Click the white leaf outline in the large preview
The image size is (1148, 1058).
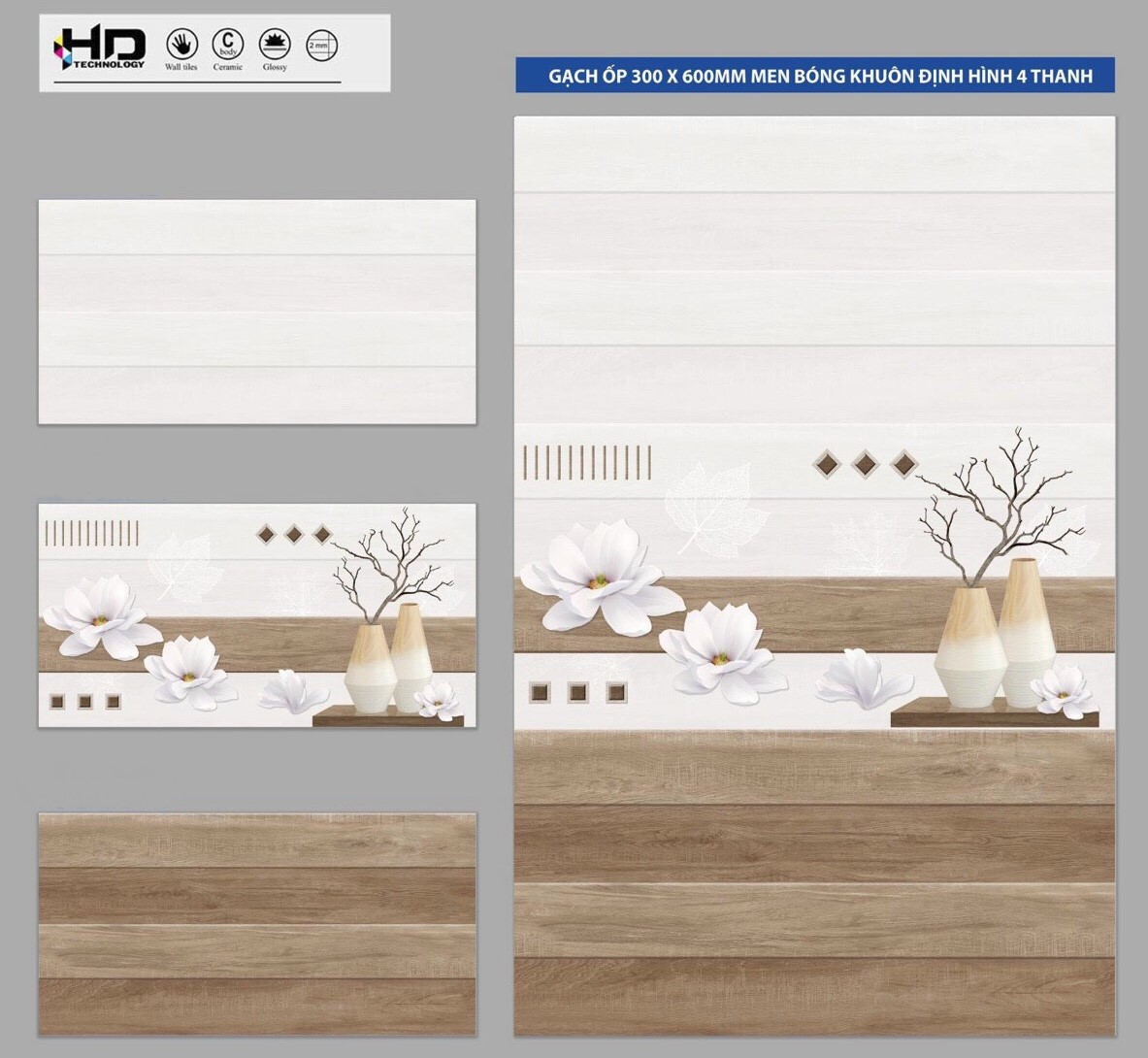707,507
